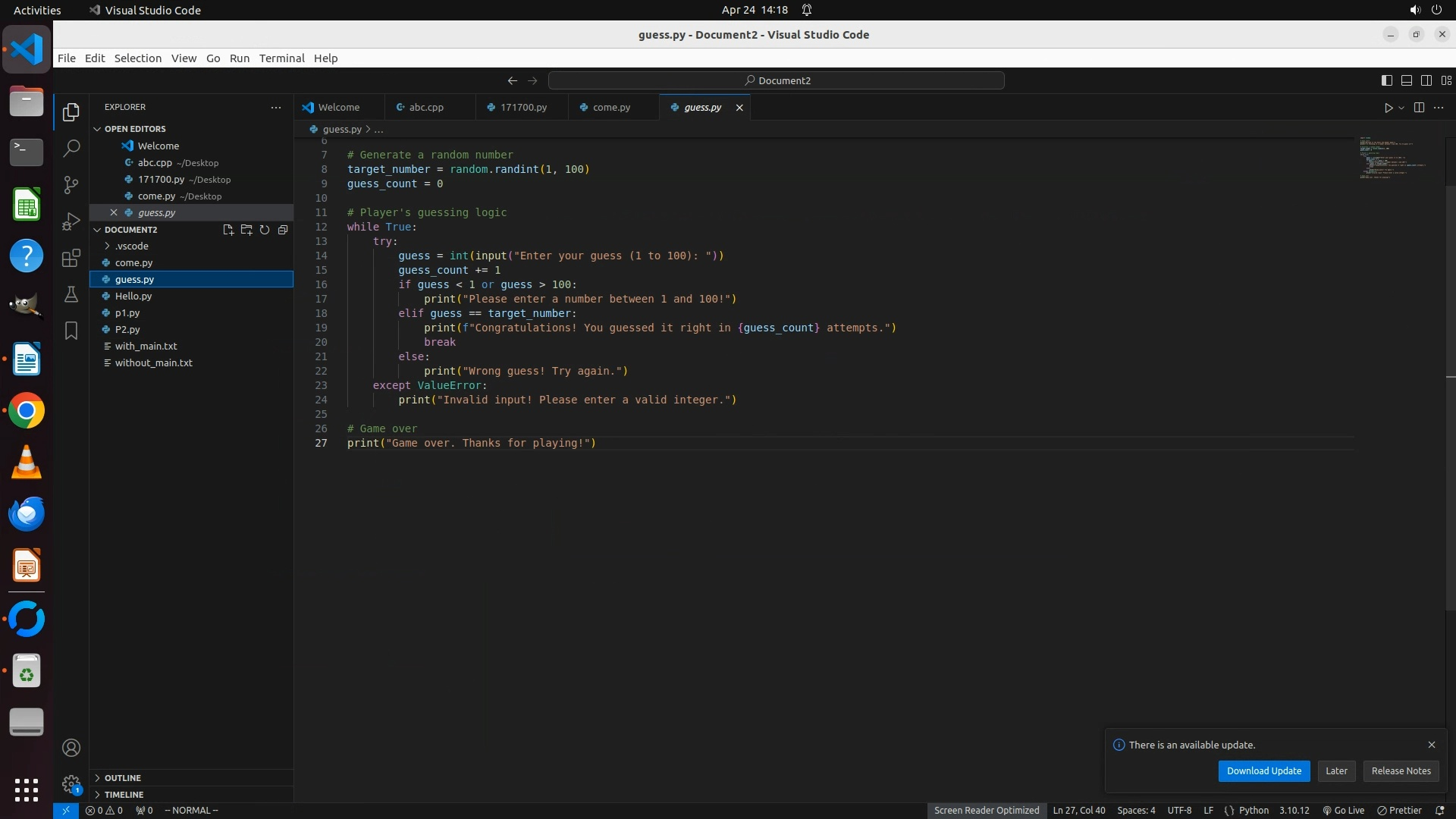
Task: Click the Run Python File play button
Action: (1388, 108)
